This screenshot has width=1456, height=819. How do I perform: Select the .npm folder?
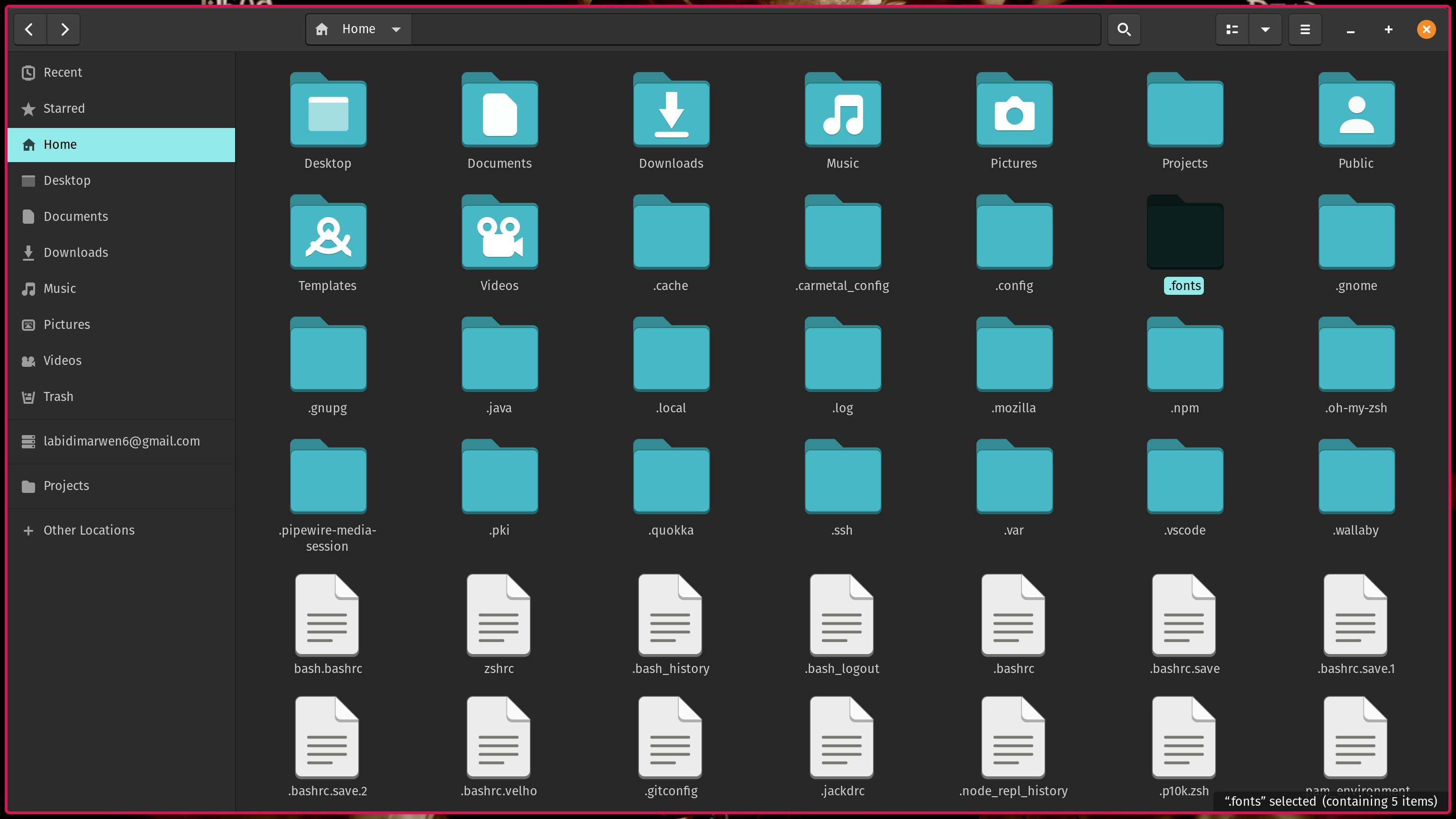[1185, 355]
